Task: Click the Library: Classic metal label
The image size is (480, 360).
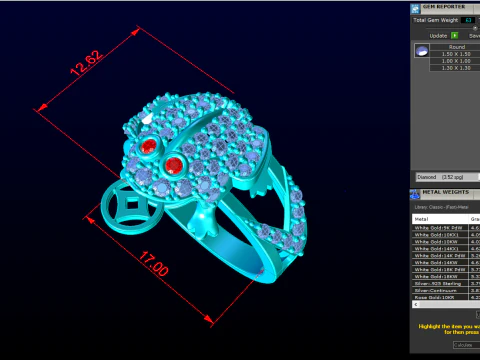Action: 441,207
